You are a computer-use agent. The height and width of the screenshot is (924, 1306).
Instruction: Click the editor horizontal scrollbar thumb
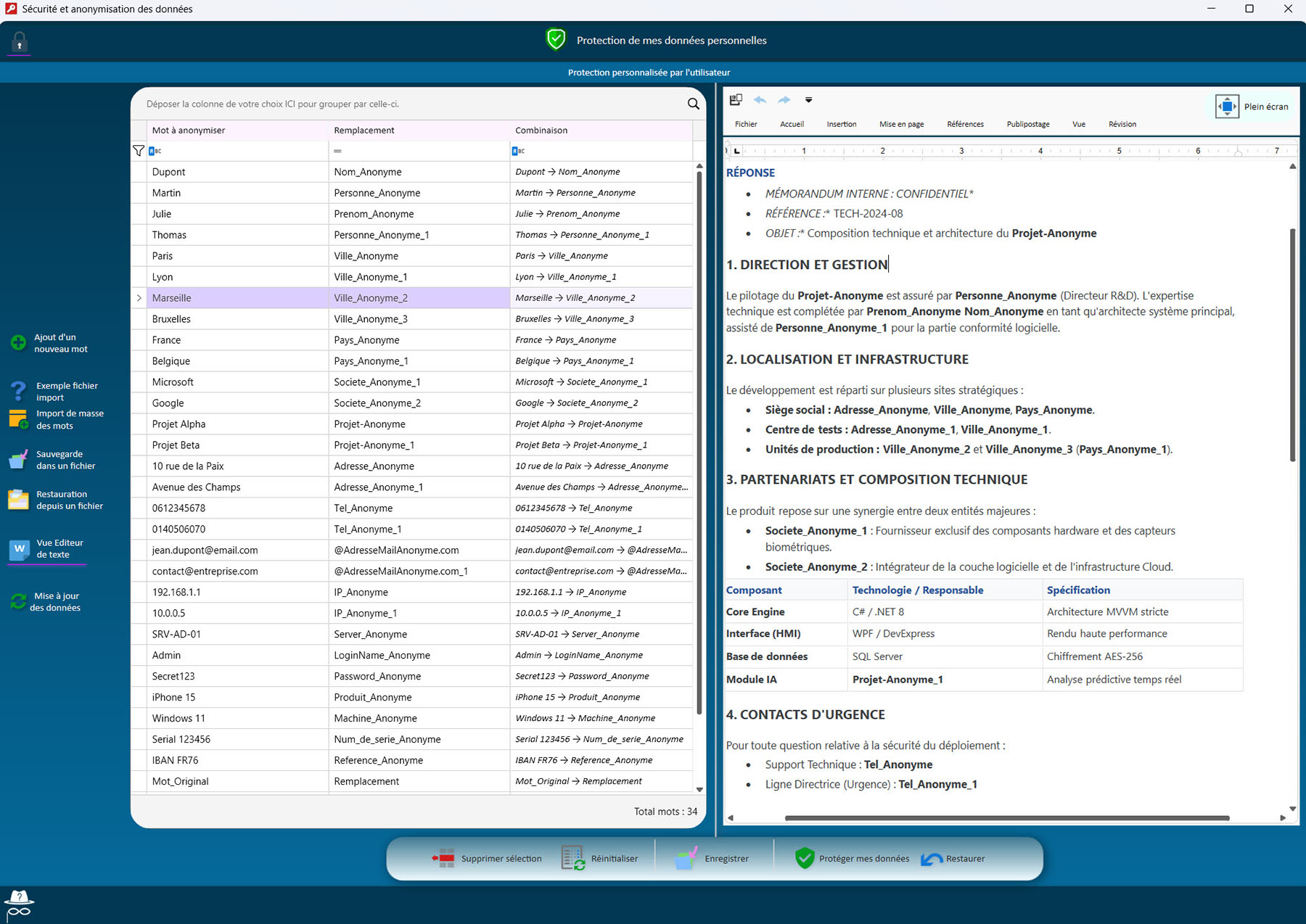coord(1006,818)
